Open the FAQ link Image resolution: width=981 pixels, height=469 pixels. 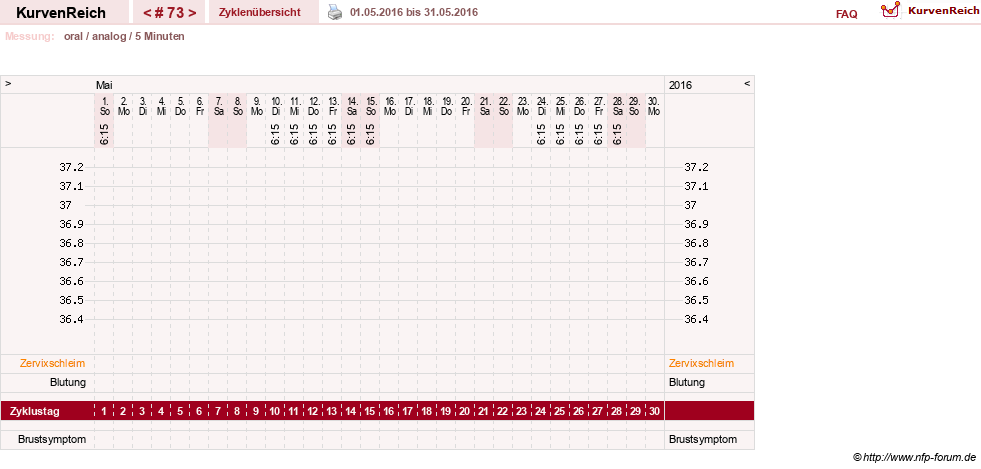coord(846,14)
